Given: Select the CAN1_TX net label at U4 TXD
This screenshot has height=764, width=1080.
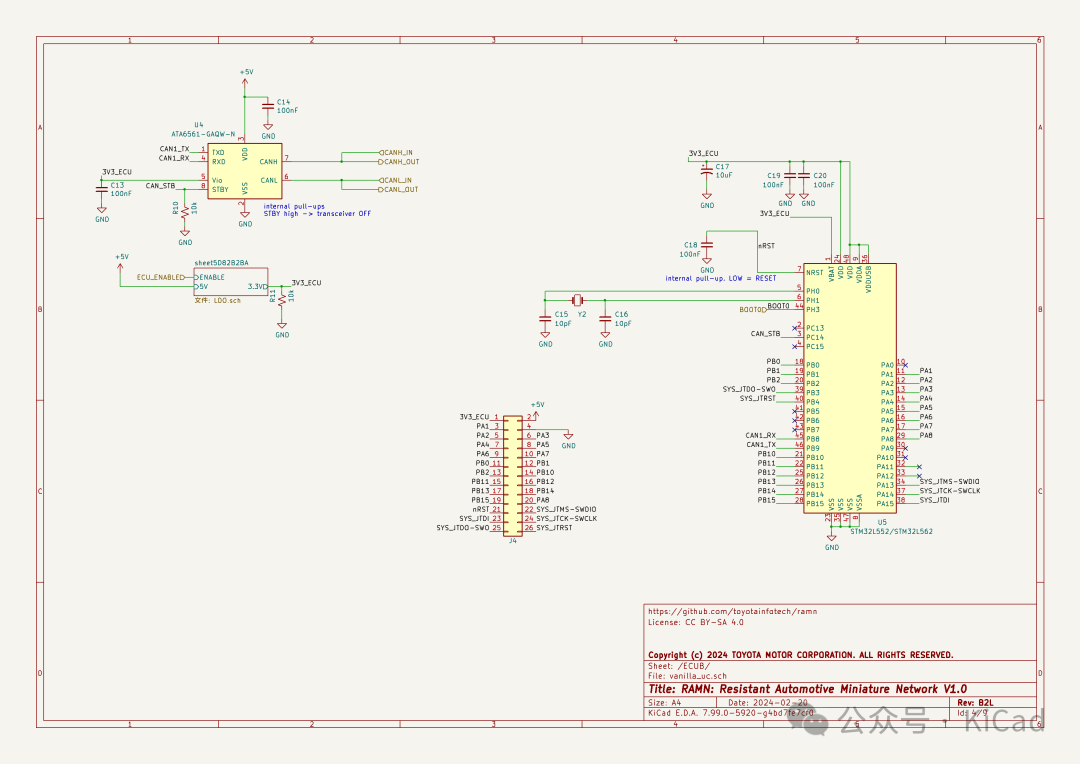Looking at the screenshot, I should click(174, 149).
